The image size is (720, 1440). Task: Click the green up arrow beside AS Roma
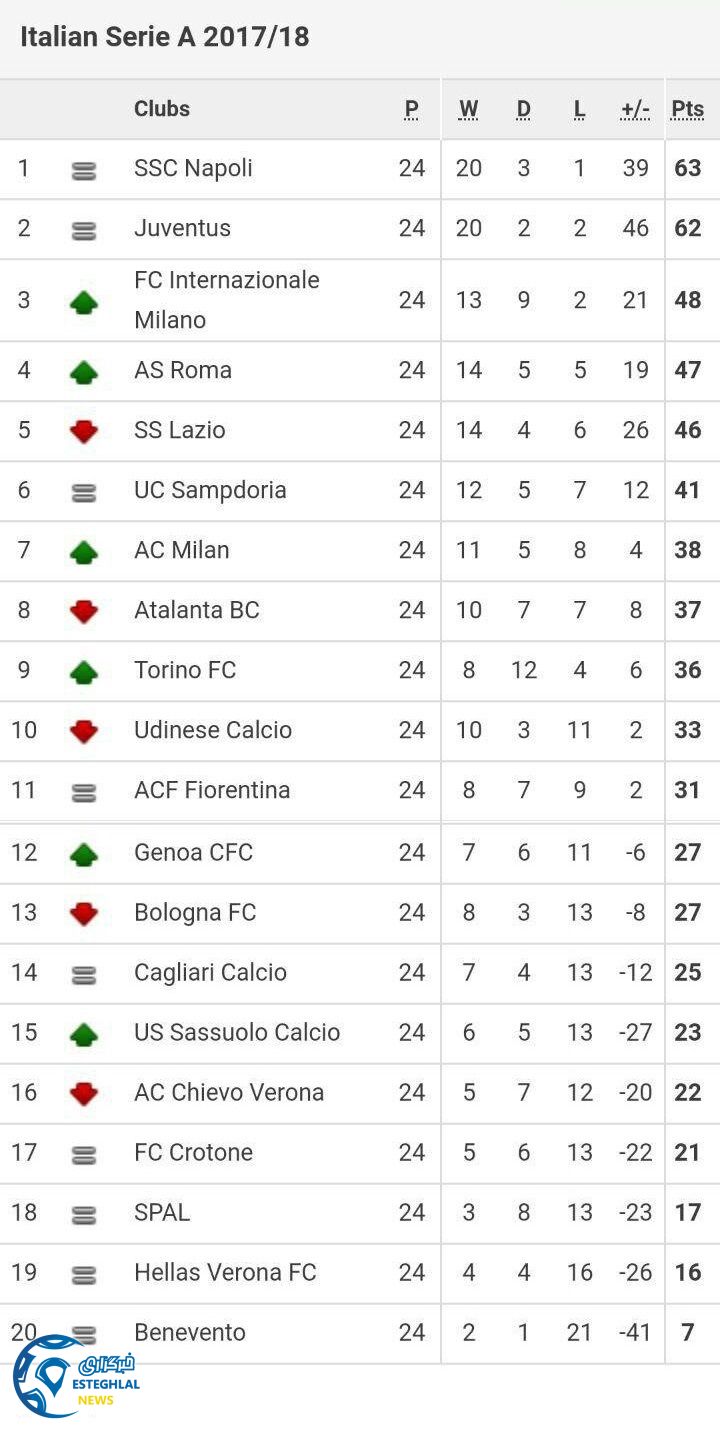(84, 372)
